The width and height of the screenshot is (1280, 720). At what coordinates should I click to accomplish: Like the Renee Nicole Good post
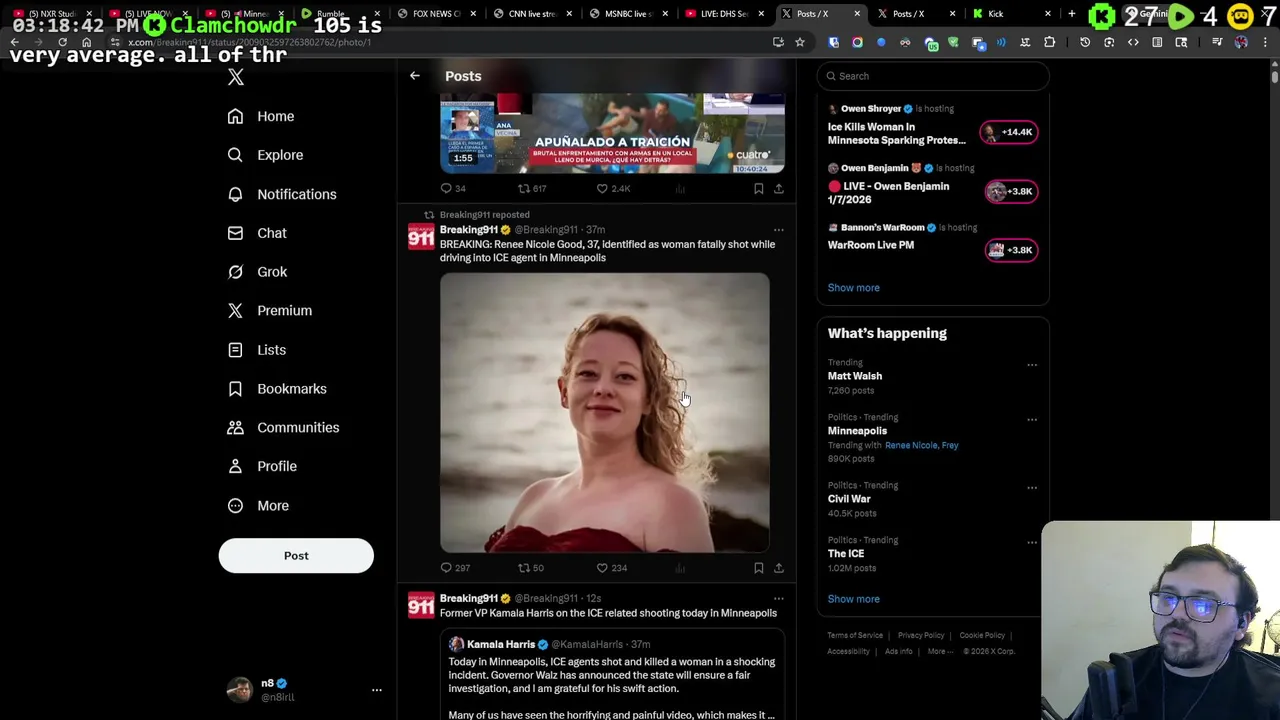coord(611,568)
